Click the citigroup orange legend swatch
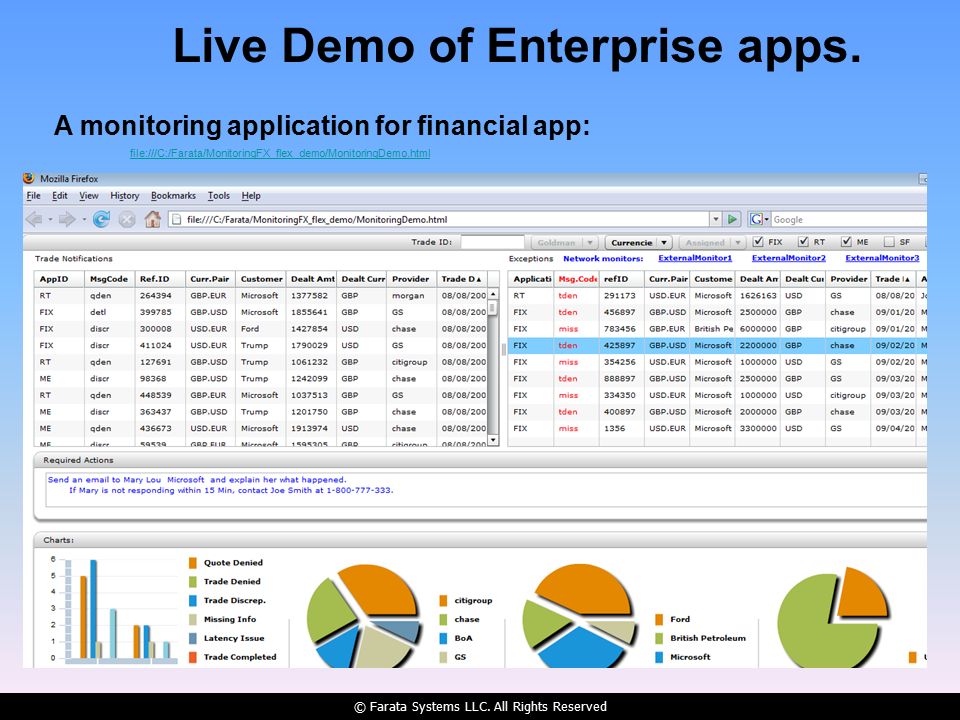 [443, 601]
